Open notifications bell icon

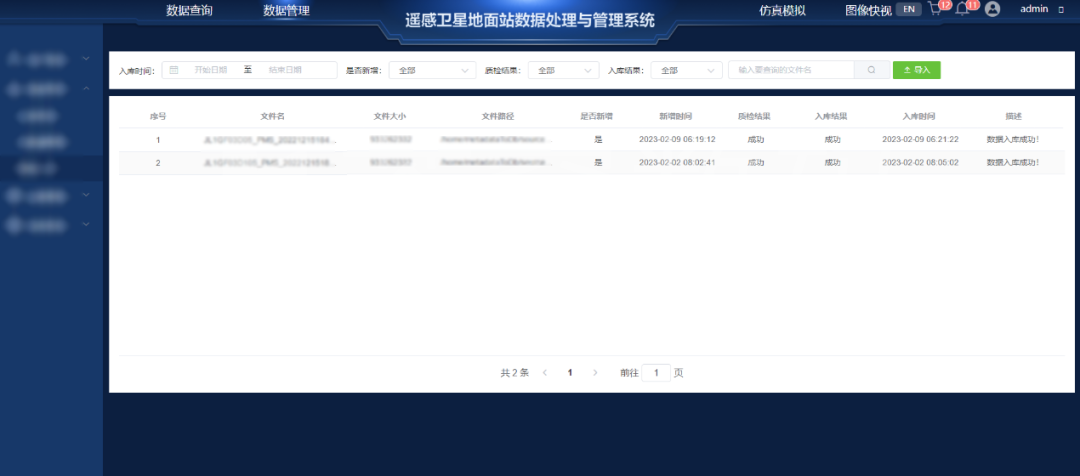[x=962, y=9]
